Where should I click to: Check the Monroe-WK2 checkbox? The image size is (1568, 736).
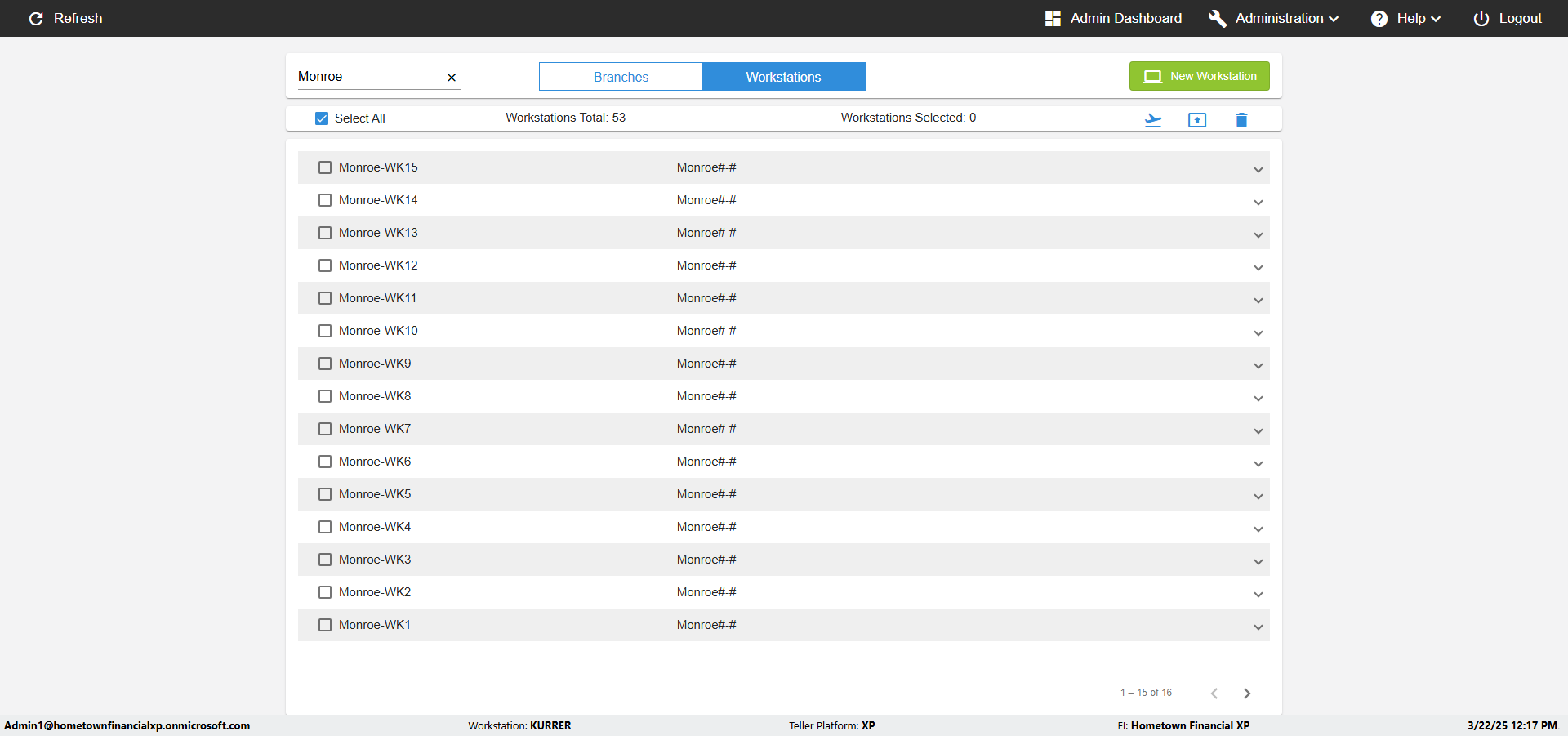[325, 592]
